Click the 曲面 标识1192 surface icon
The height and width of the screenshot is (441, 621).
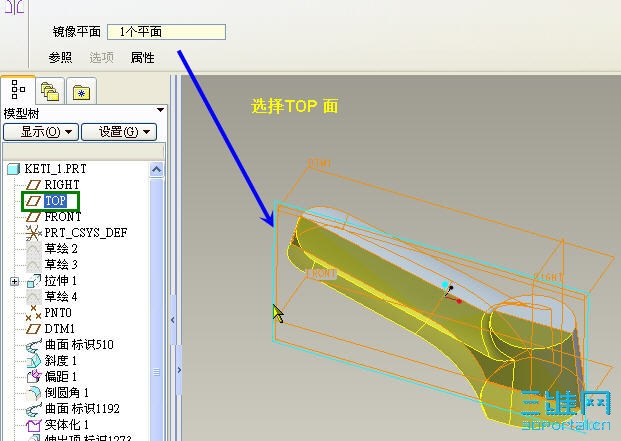(34, 409)
